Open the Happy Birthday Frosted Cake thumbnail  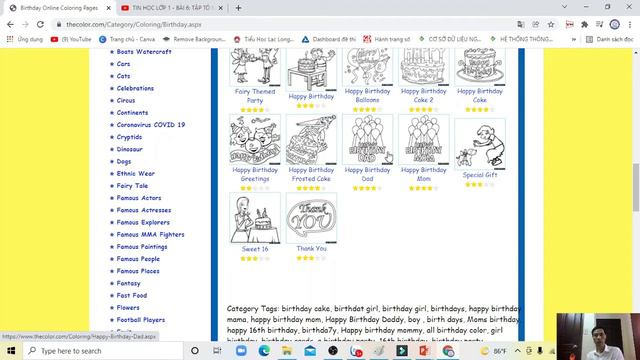311,140
